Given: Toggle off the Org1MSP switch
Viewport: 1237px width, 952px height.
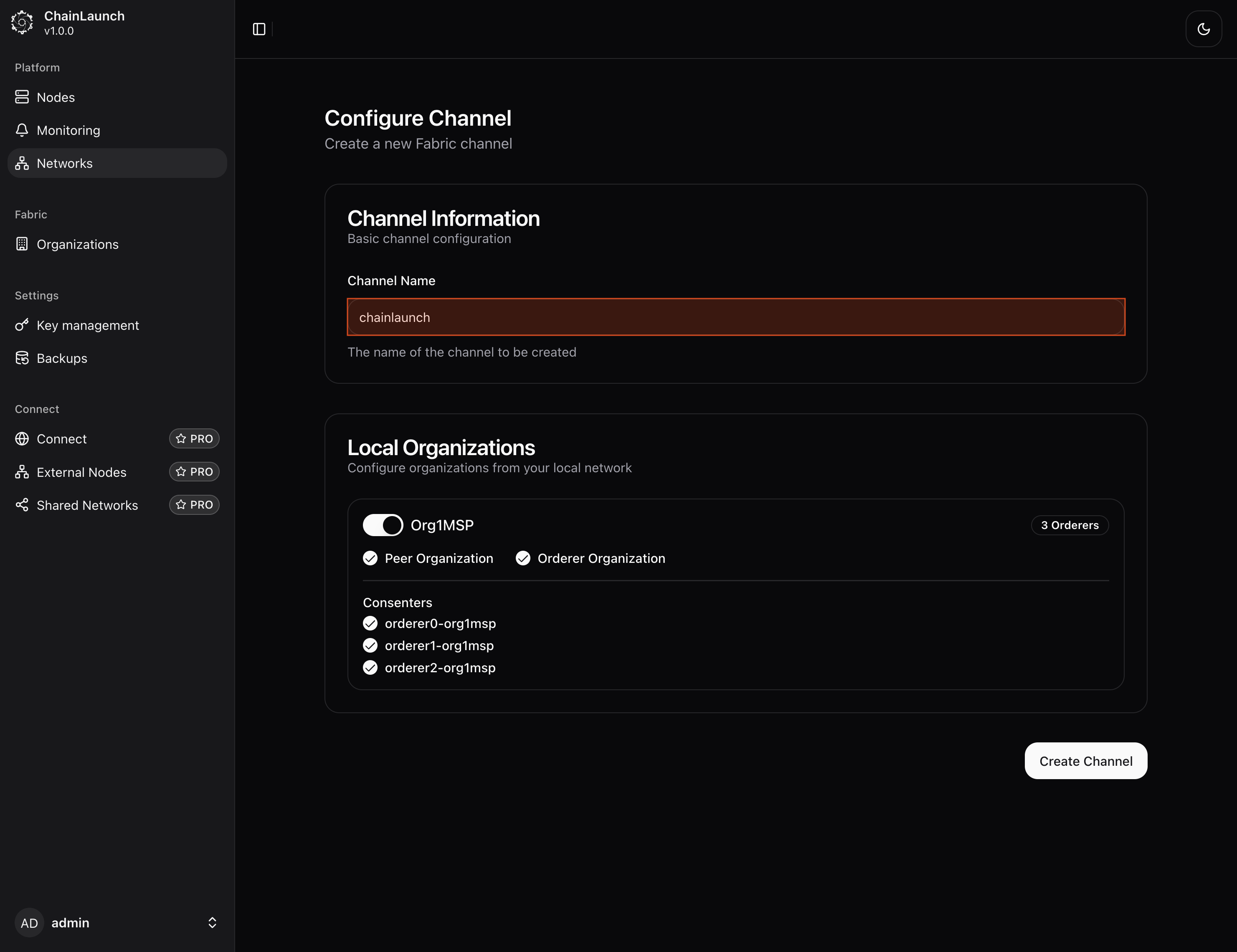Looking at the screenshot, I should pos(383,525).
